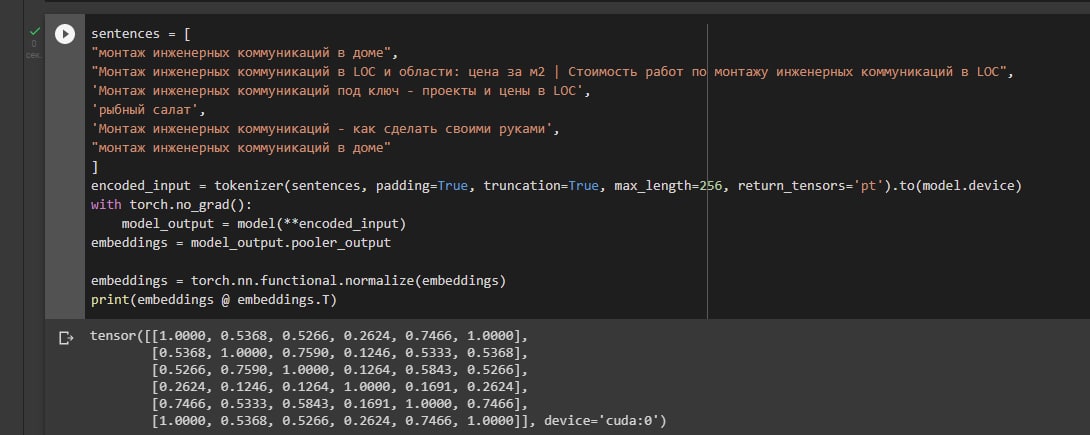Click the first tensor output row starting 'tensor([['

coord(309,336)
